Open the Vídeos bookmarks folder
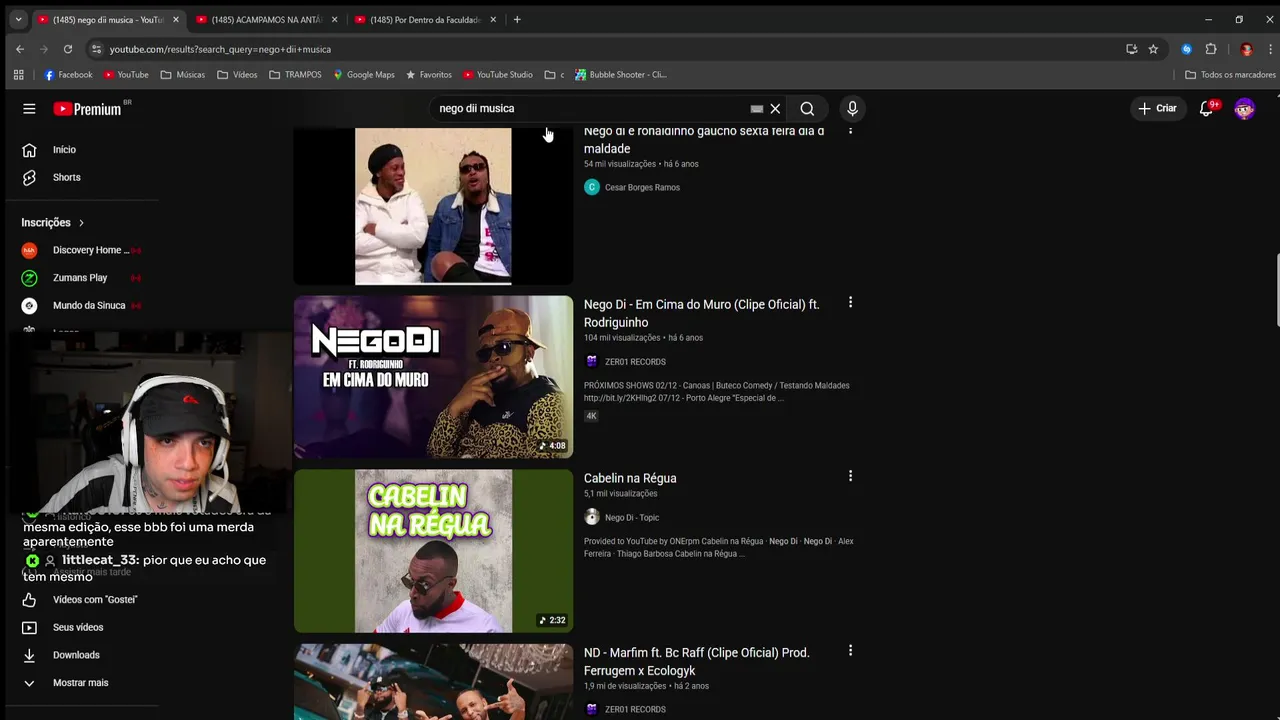 pos(237,74)
